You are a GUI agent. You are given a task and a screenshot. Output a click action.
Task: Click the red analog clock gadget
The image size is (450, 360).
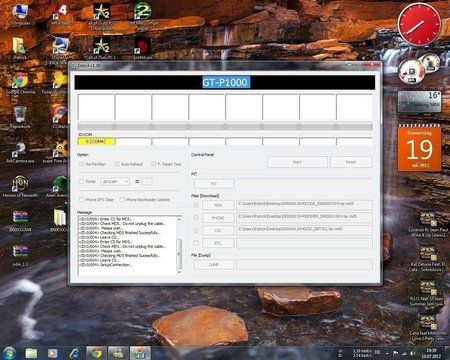pos(420,25)
